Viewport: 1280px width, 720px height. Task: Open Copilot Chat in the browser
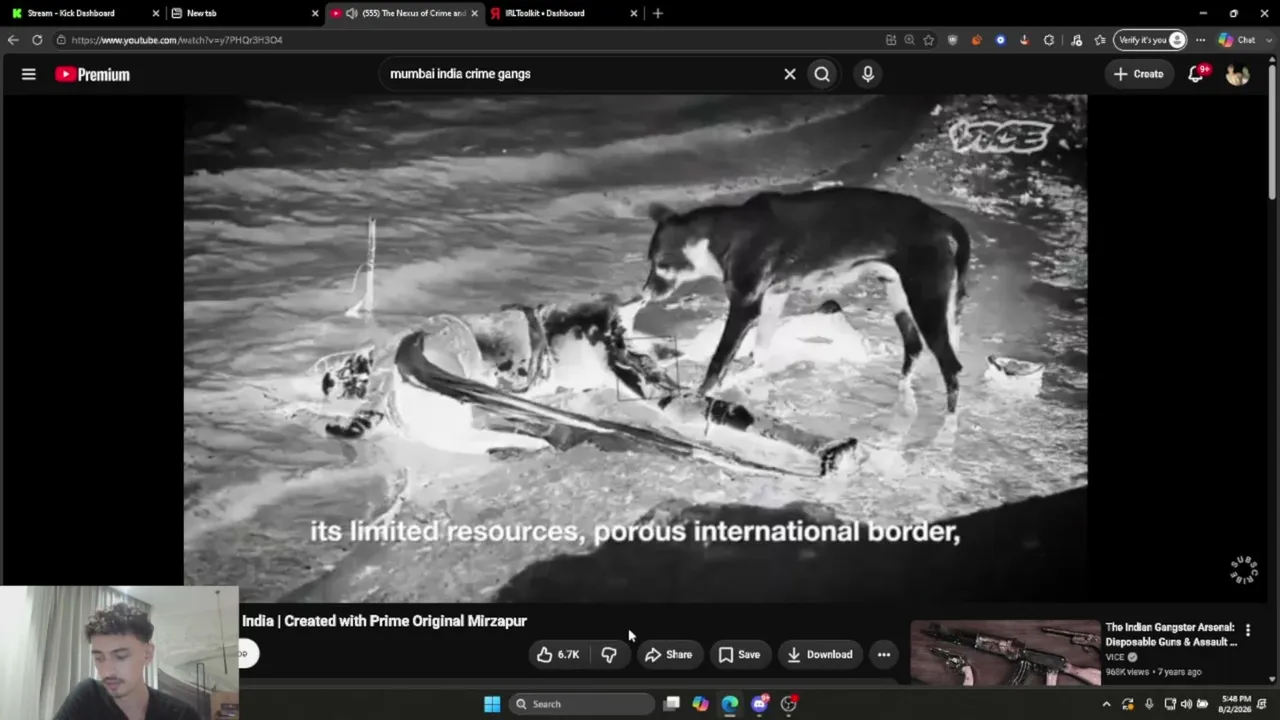tap(1237, 40)
